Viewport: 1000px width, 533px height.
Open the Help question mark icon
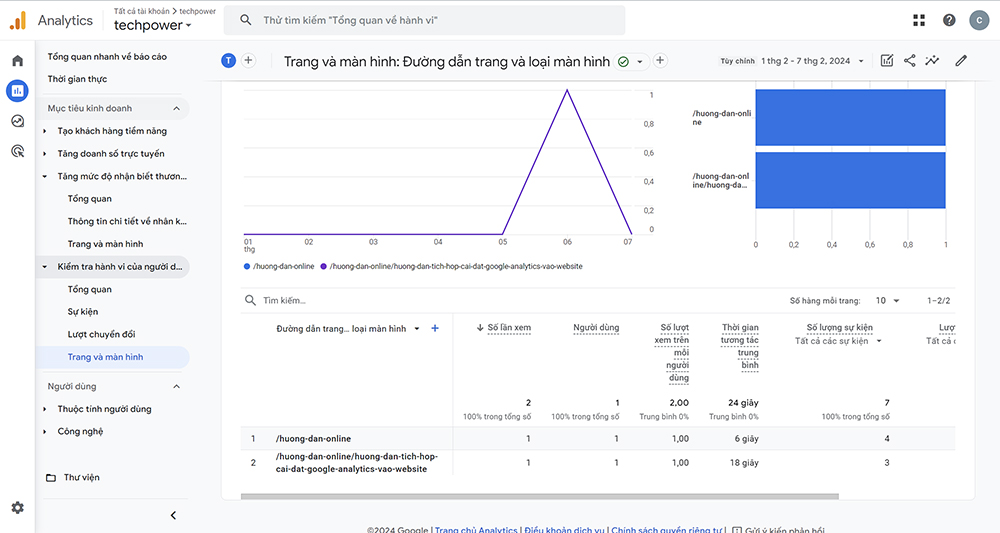coord(949,20)
